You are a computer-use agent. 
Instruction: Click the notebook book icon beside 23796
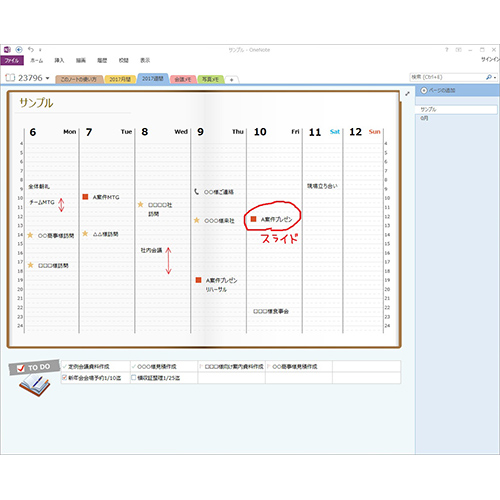[x=10, y=78]
